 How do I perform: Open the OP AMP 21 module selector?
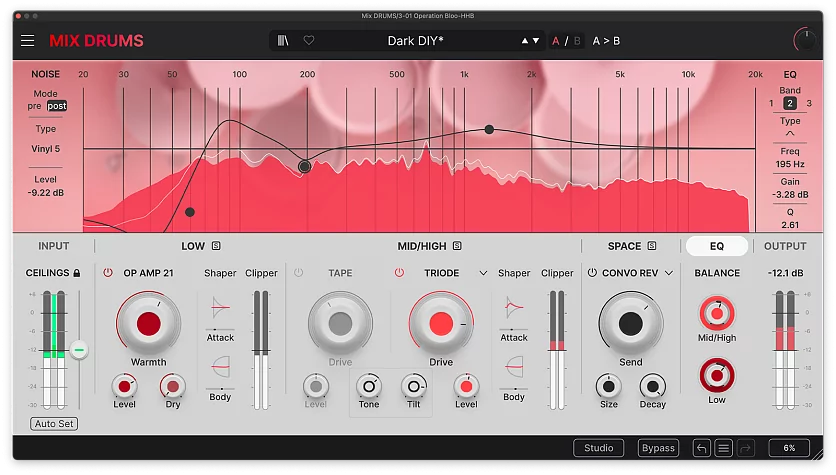[x=148, y=273]
